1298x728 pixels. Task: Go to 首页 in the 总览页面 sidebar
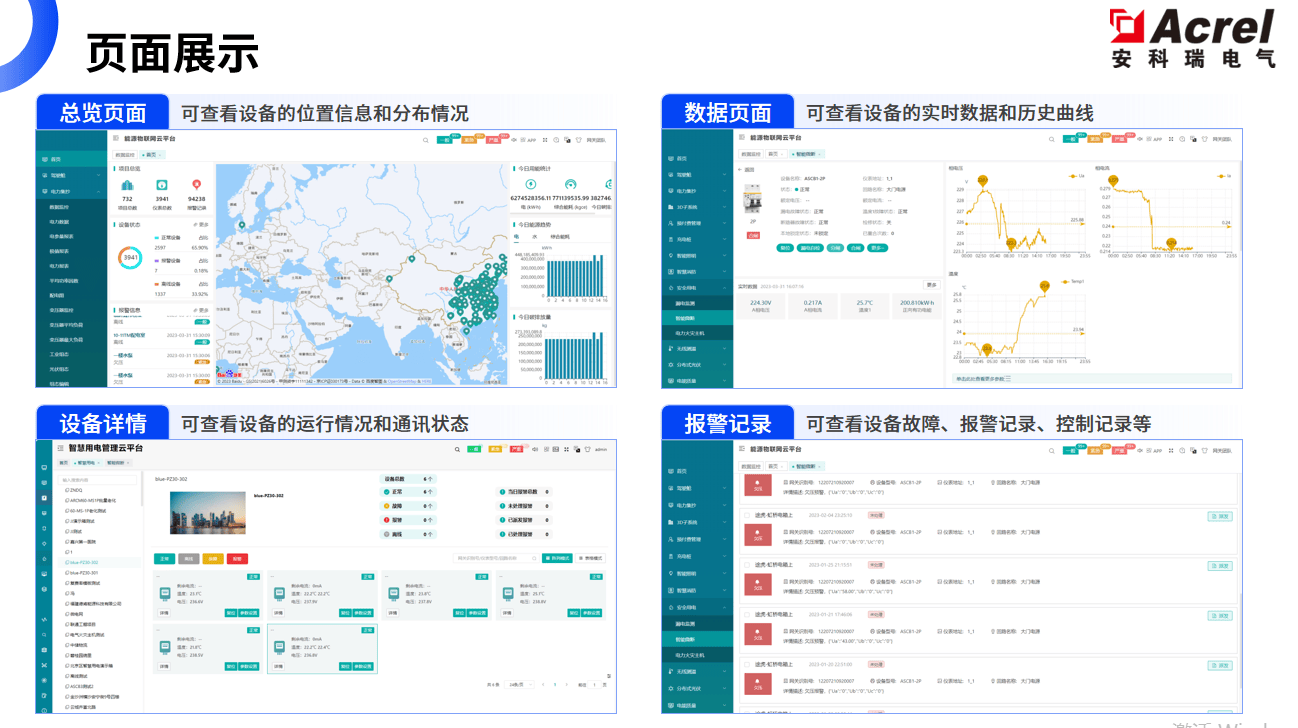point(71,159)
